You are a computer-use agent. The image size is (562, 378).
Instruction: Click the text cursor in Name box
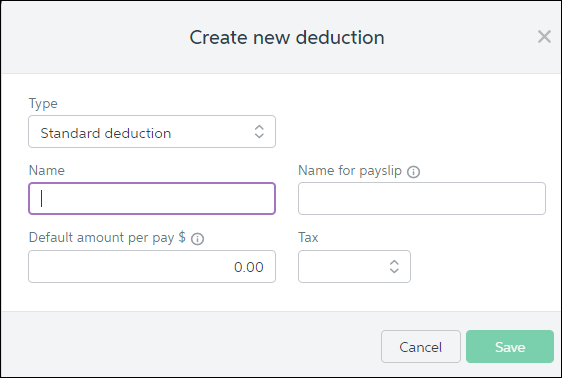(x=42, y=198)
